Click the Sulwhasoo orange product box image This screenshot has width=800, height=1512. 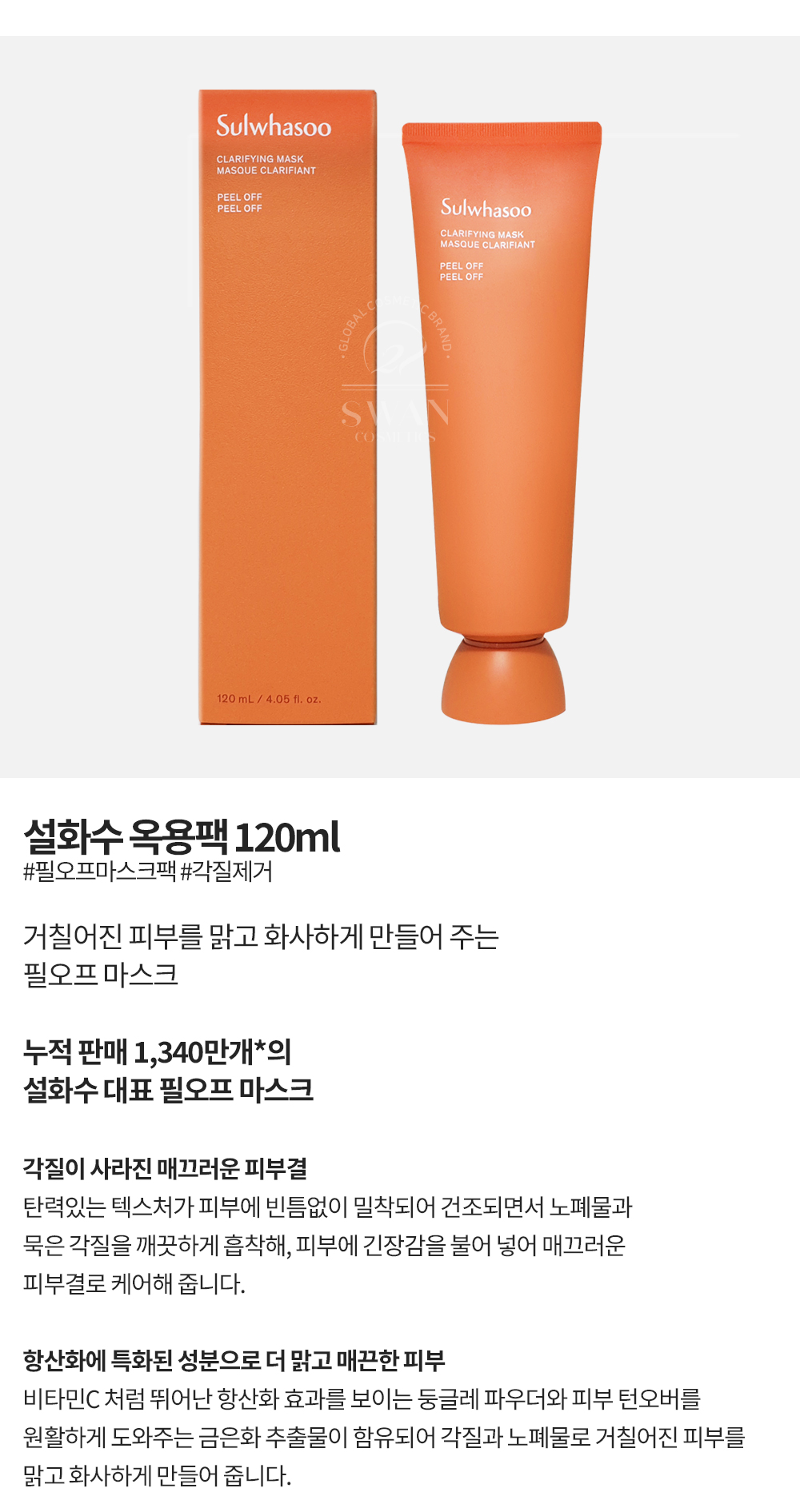[288, 407]
